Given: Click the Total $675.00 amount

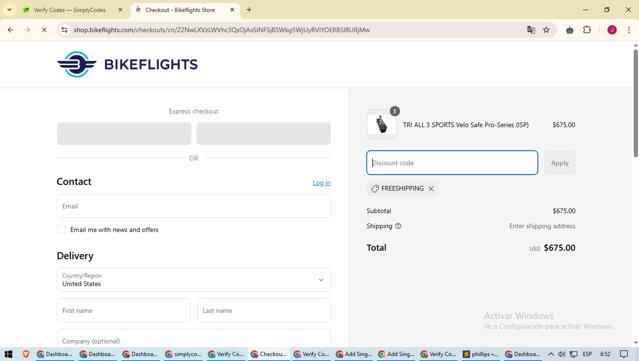Looking at the screenshot, I should (559, 248).
